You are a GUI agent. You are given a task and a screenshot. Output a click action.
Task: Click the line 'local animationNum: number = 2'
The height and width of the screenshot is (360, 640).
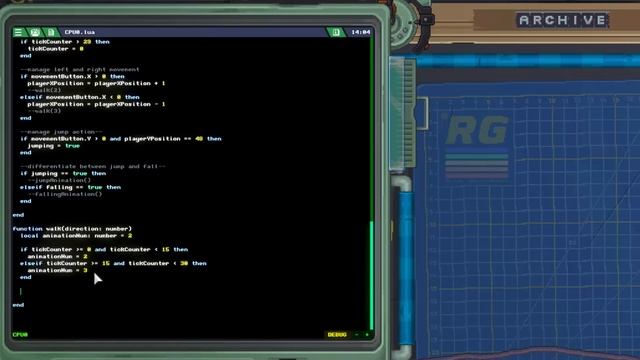click(x=76, y=236)
